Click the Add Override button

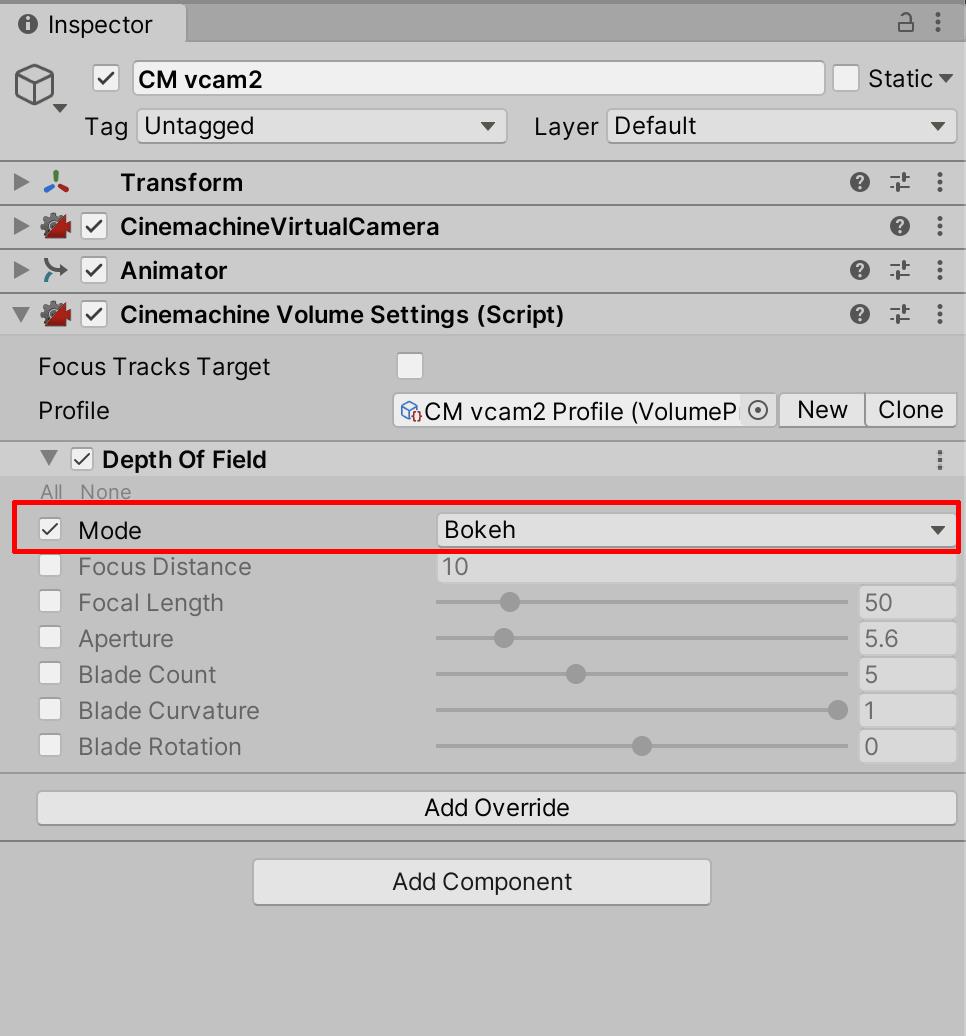tap(497, 808)
